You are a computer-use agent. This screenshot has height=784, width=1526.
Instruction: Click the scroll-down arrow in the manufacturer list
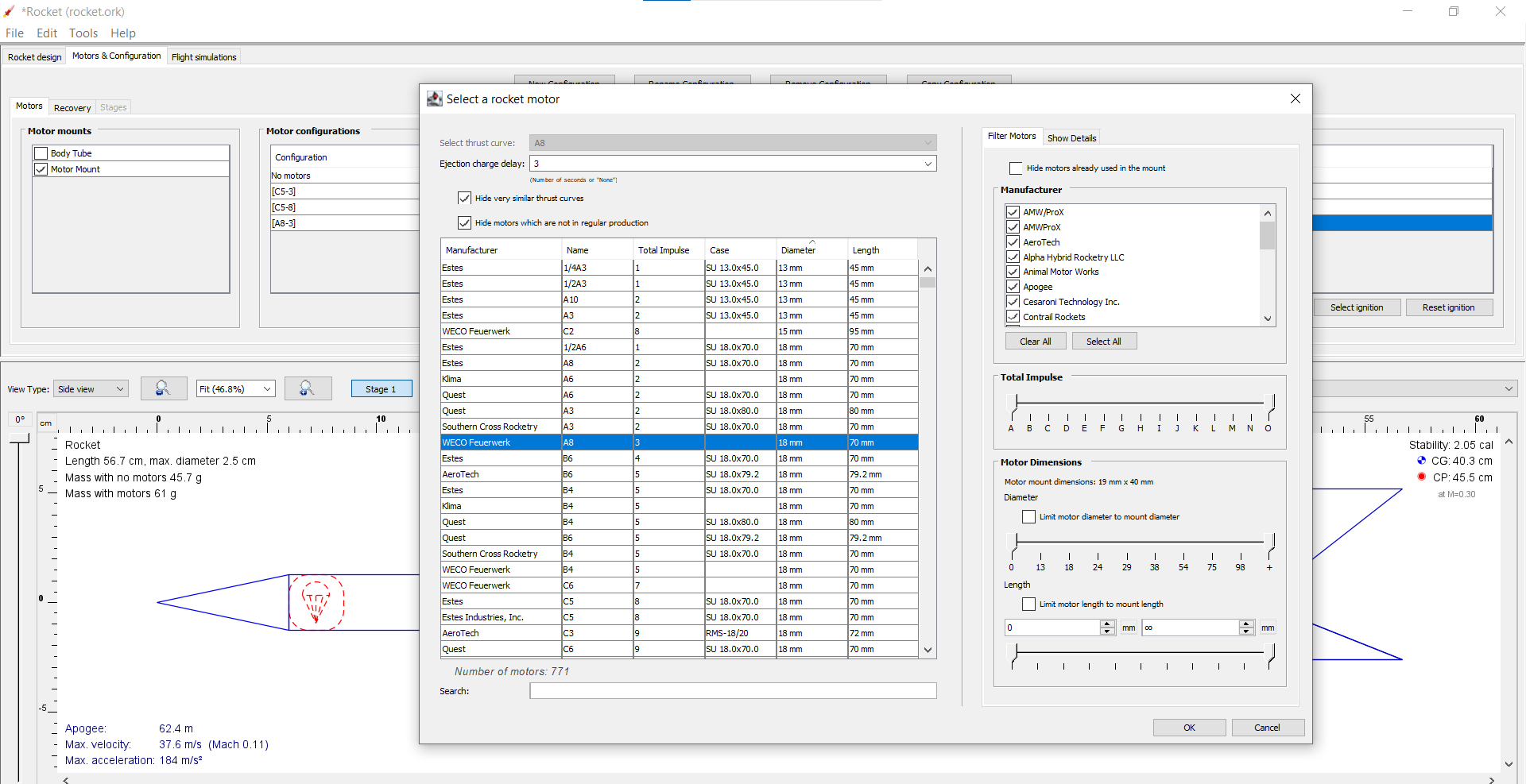coord(1267,318)
